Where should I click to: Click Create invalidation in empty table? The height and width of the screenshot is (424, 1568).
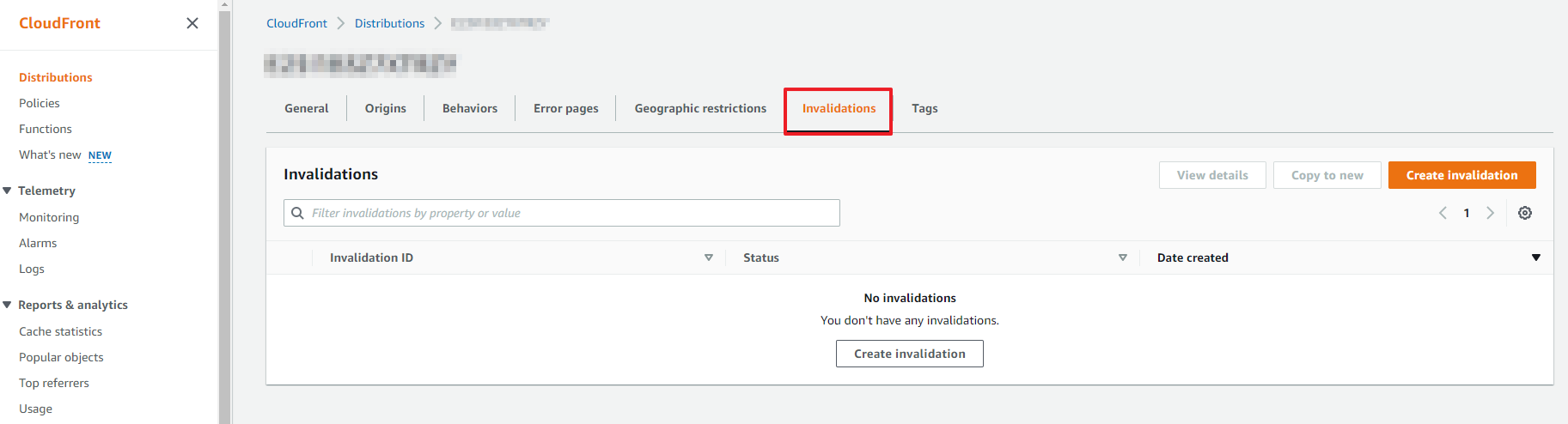(910, 354)
